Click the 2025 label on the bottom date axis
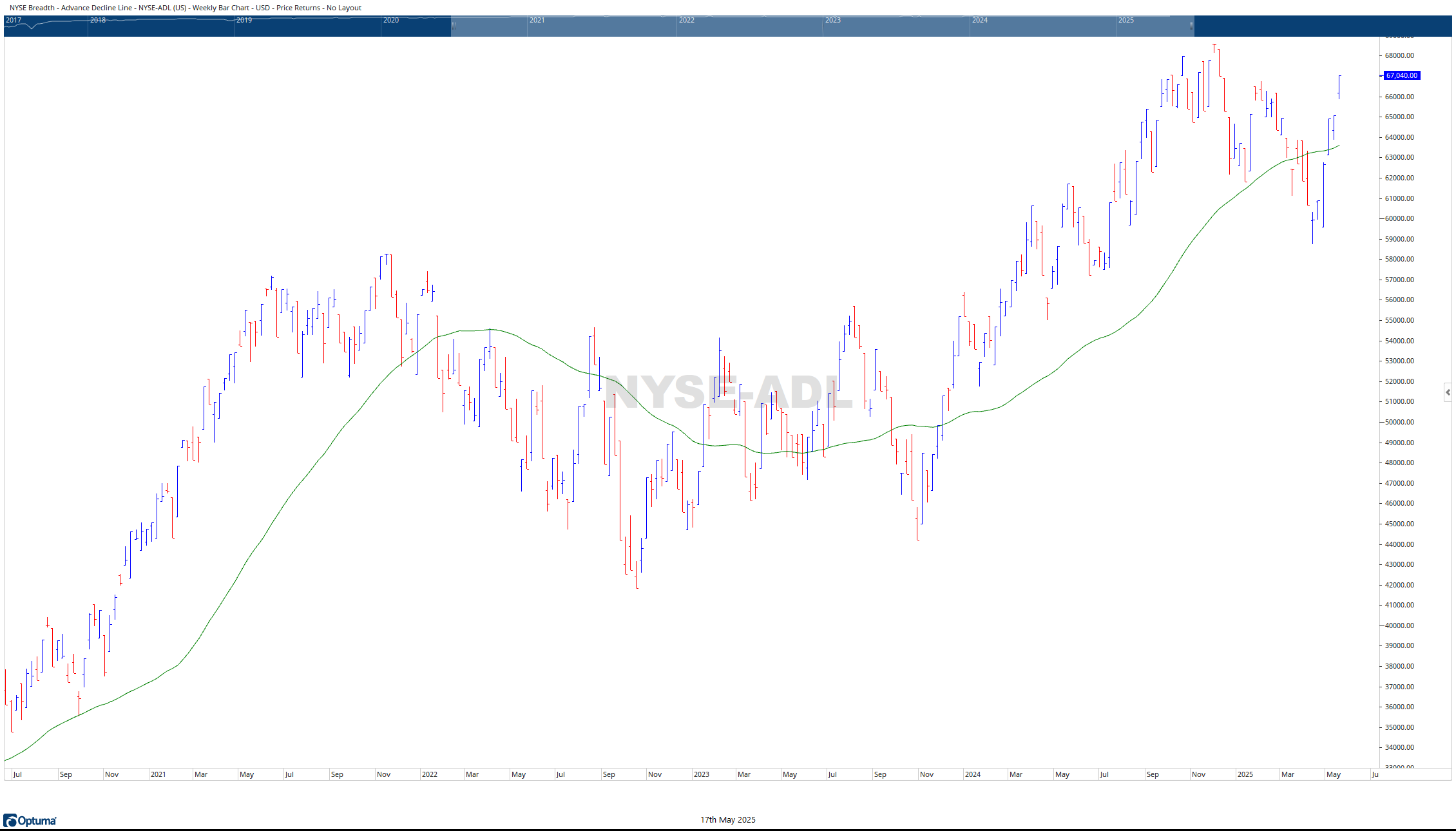This screenshot has width=1456, height=831. click(1245, 774)
